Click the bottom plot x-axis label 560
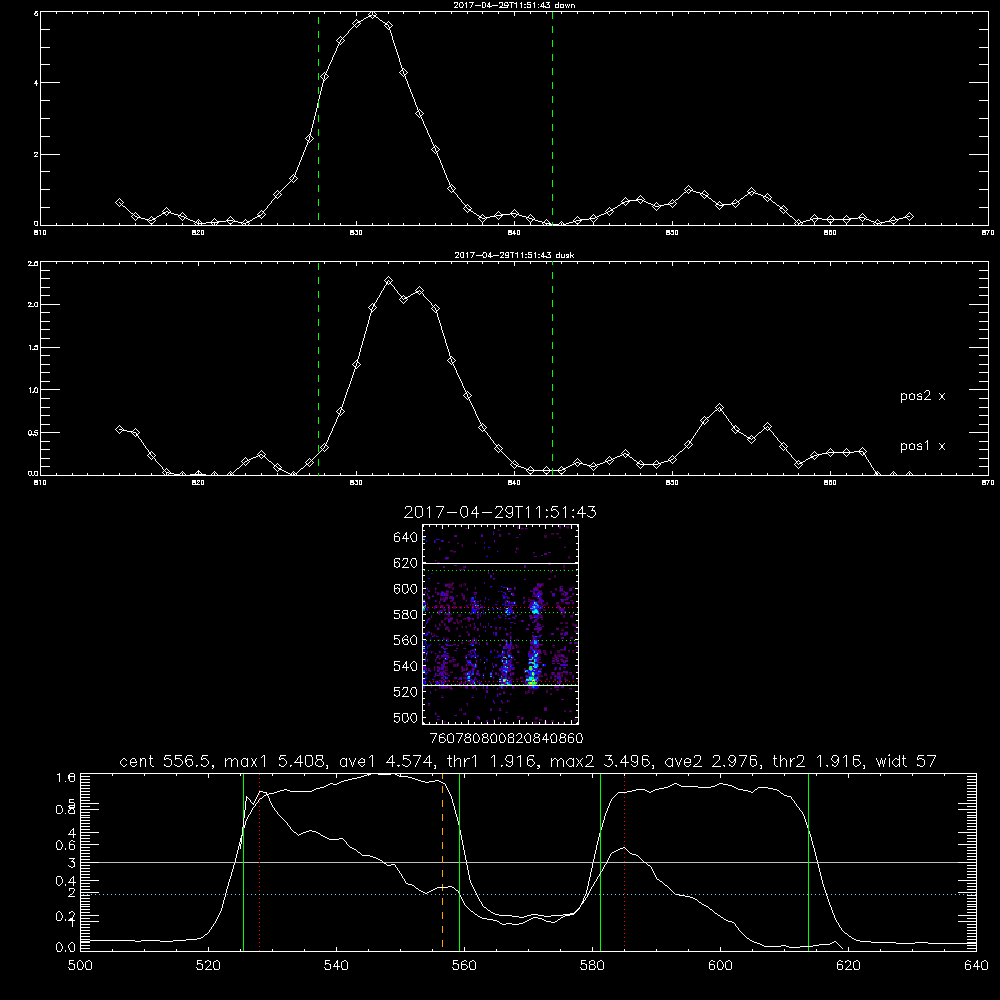Screen dimensions: 1000x1000 [464, 966]
